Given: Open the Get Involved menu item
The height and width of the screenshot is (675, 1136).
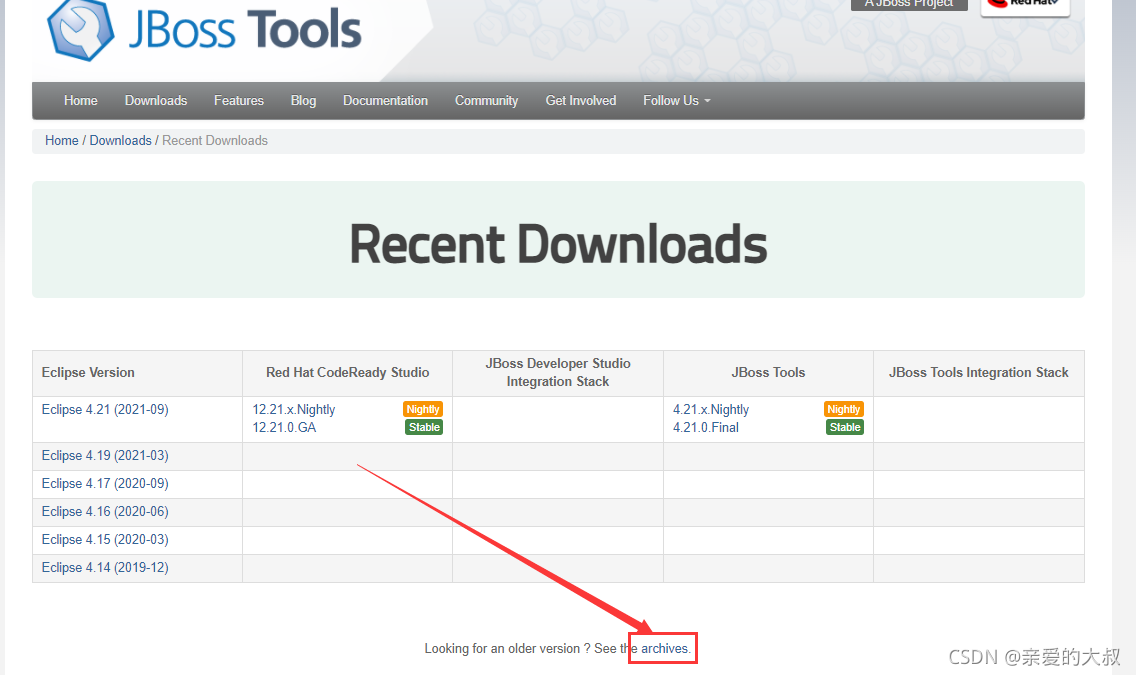Looking at the screenshot, I should click(x=581, y=101).
